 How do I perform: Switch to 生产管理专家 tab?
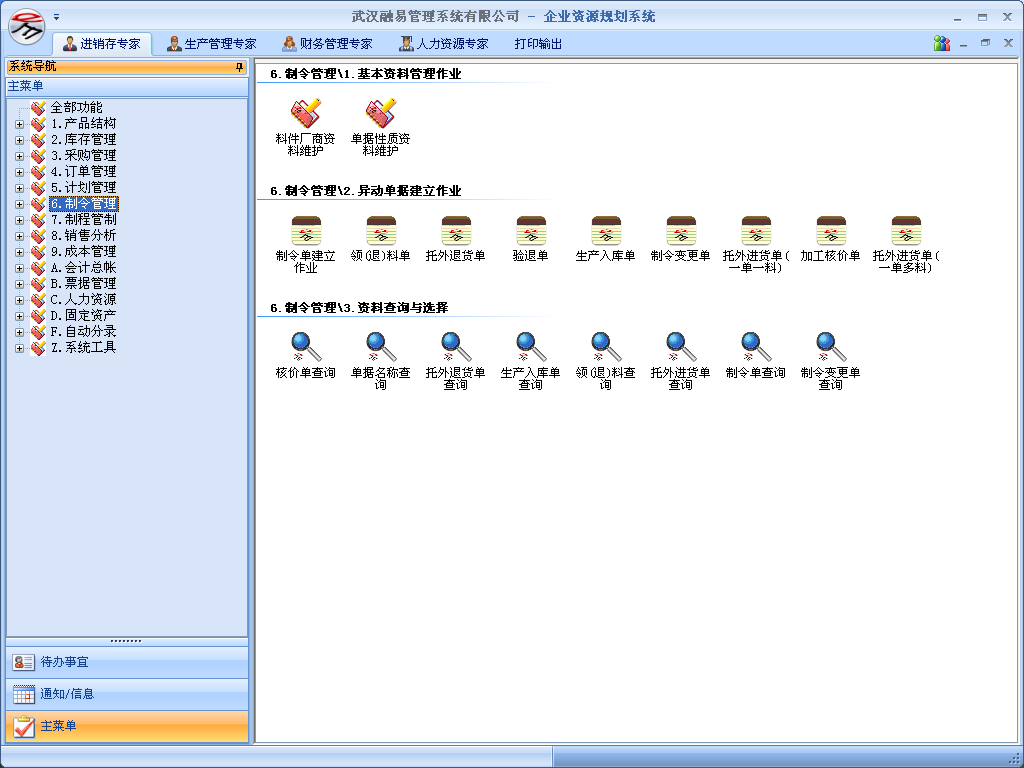pyautogui.click(x=211, y=44)
